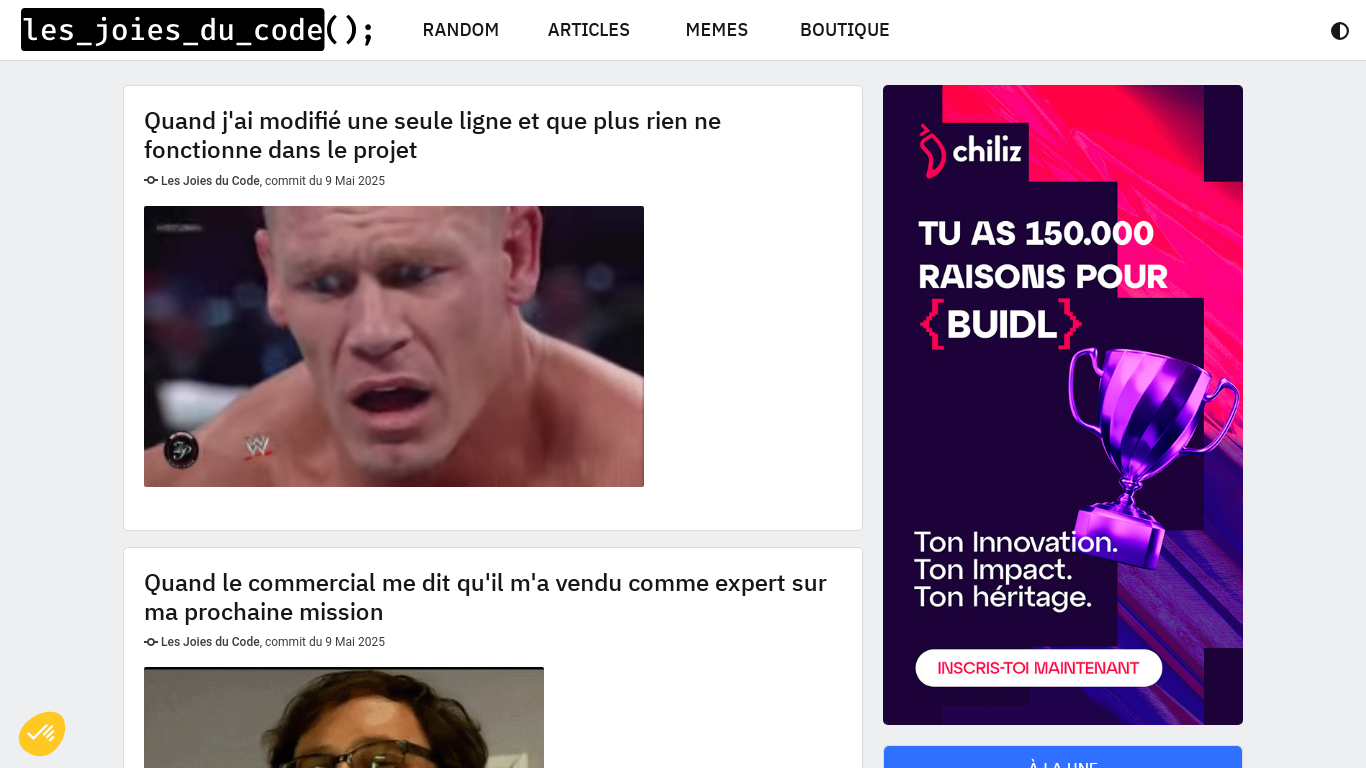
Task: Click commit icon beside first post author
Action: tap(151, 180)
